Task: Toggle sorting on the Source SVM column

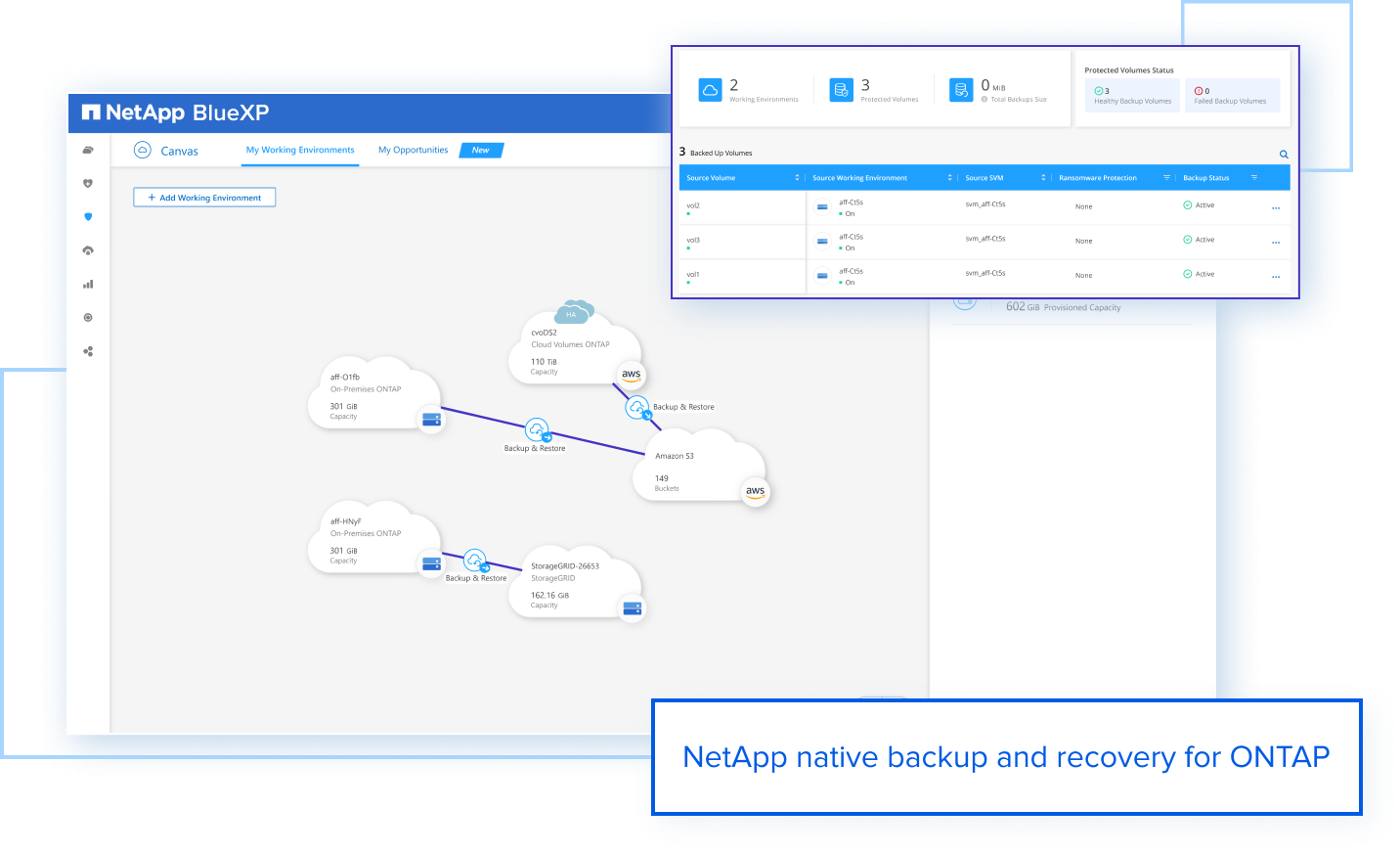Action: pyautogui.click(x=1043, y=177)
